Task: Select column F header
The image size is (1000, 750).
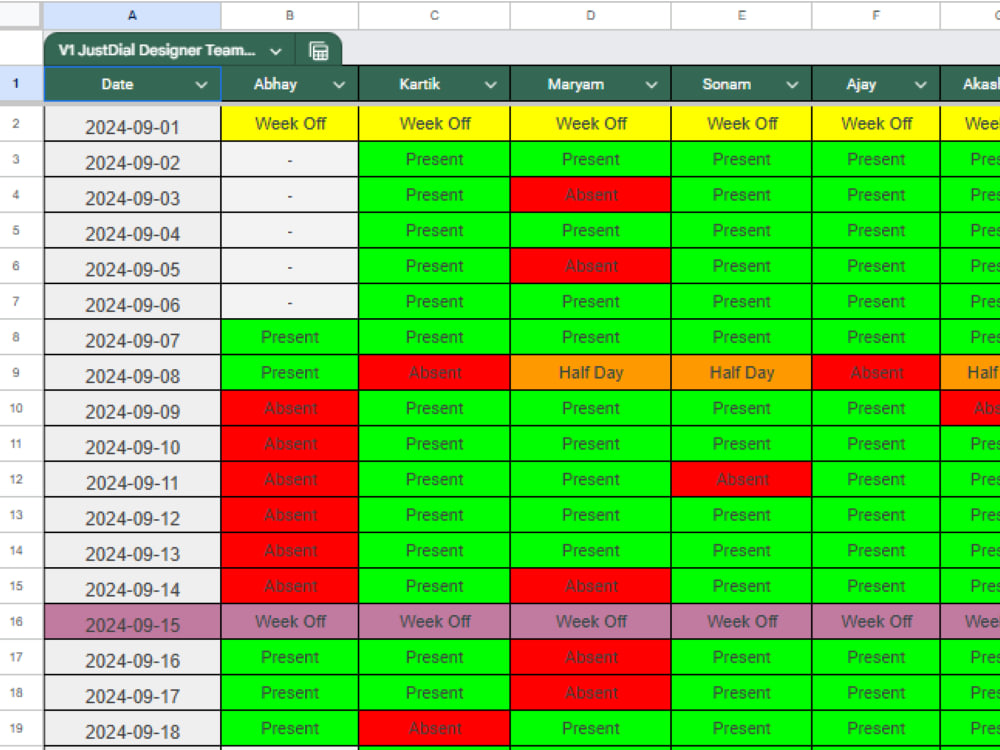Action: click(x=876, y=15)
